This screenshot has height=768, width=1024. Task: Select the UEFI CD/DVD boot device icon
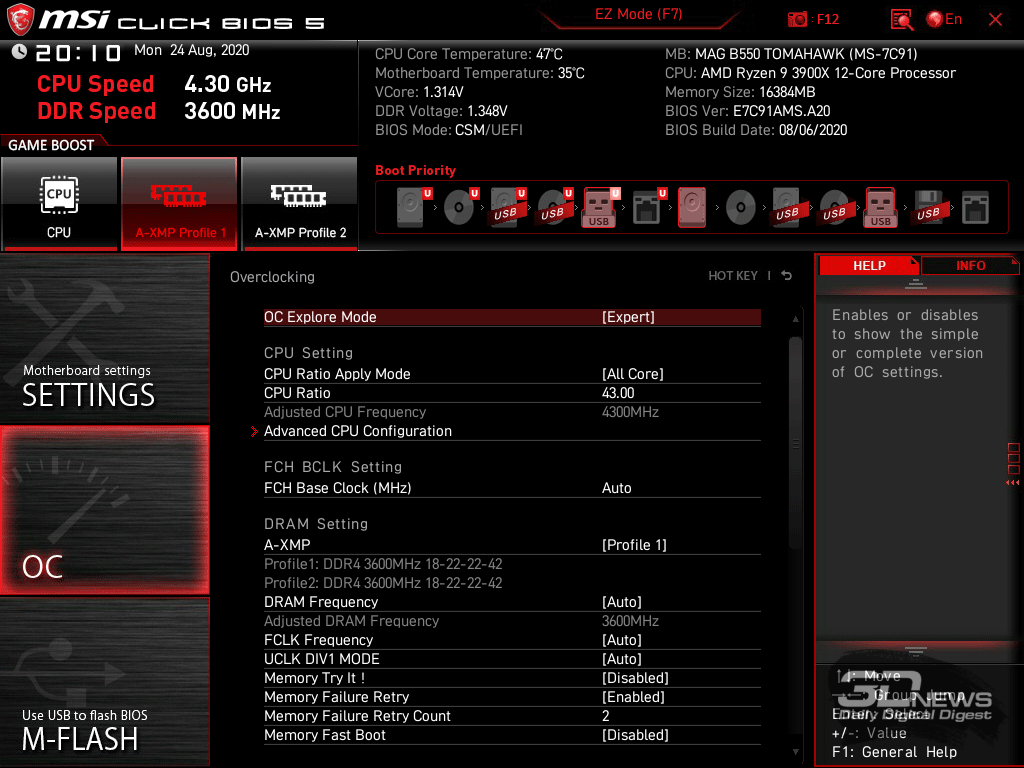tap(461, 207)
